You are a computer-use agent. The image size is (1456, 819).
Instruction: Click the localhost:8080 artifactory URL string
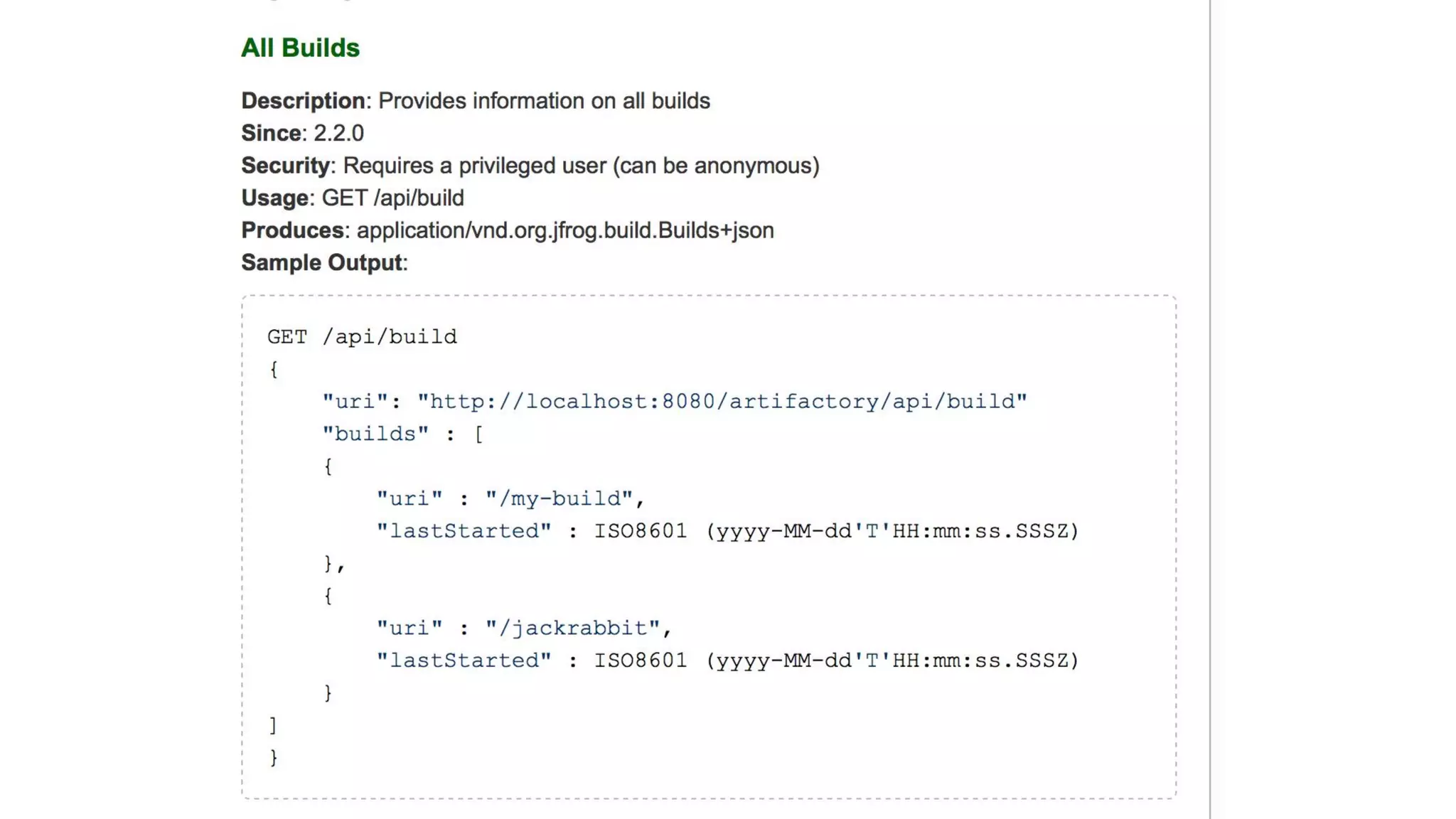(722, 402)
